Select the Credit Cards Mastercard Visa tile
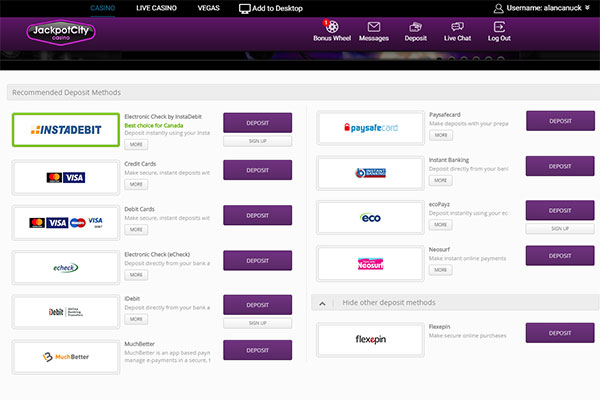 [66, 178]
